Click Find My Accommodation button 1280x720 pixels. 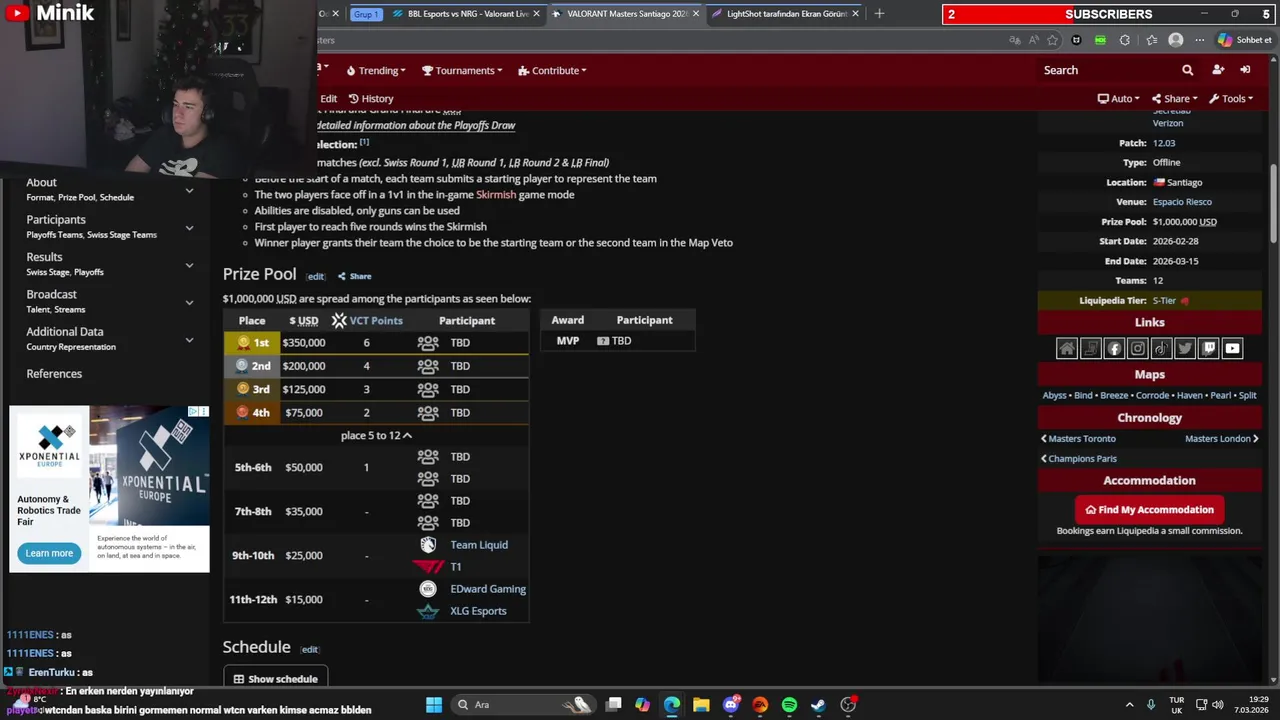tap(1150, 510)
